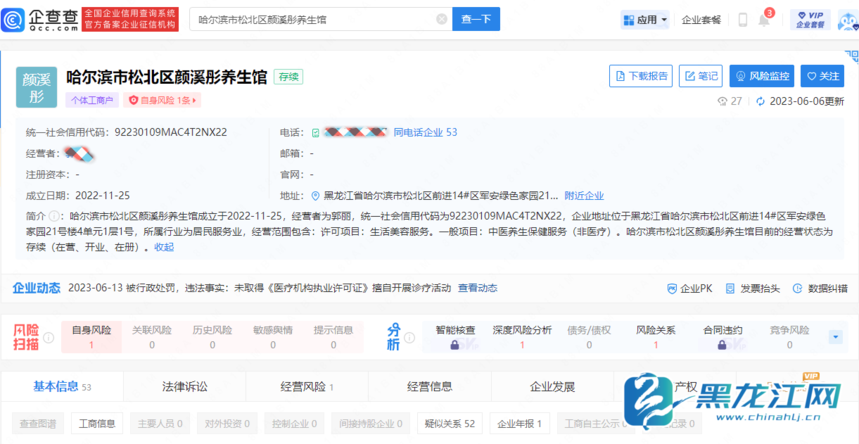Collapse the company intro via 收起
The width and height of the screenshot is (859, 444).
pyautogui.click(x=164, y=247)
